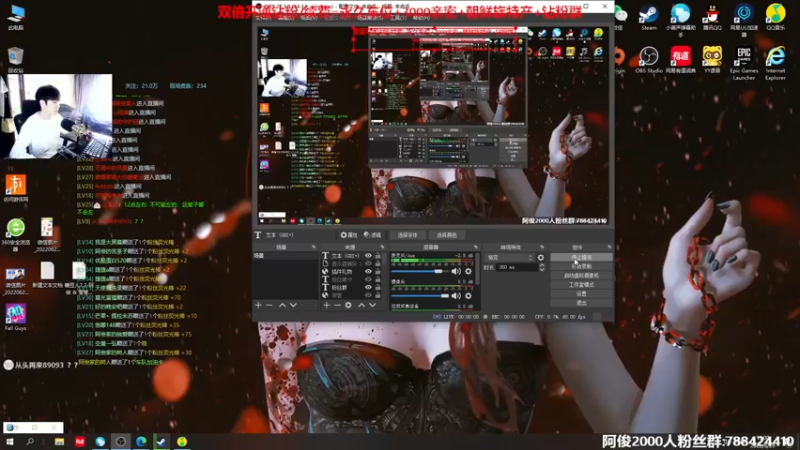Select the 粉丝群 source row
Screen dimensions: 800x450
352,287
